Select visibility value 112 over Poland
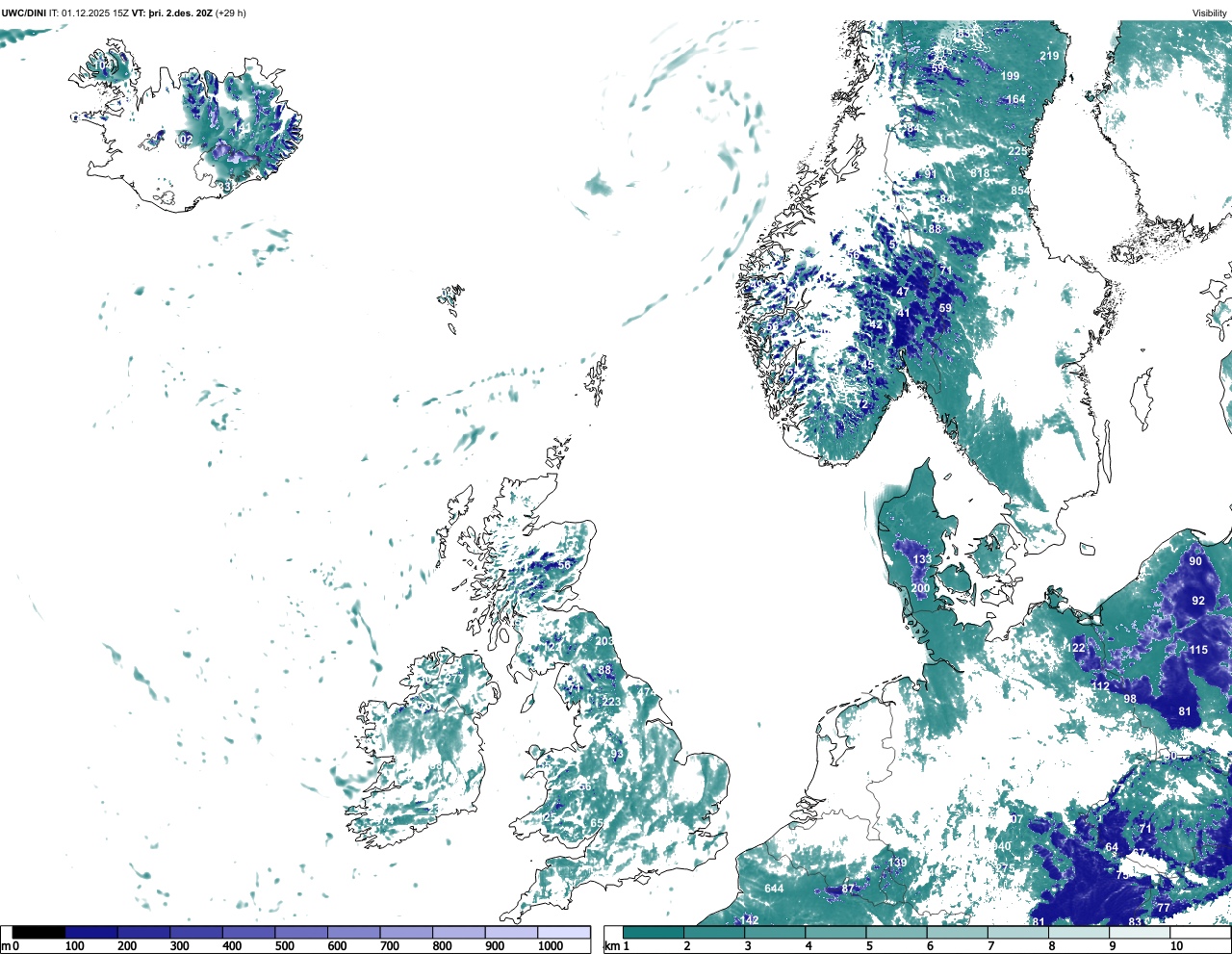1232x954 pixels. pyautogui.click(x=1100, y=686)
